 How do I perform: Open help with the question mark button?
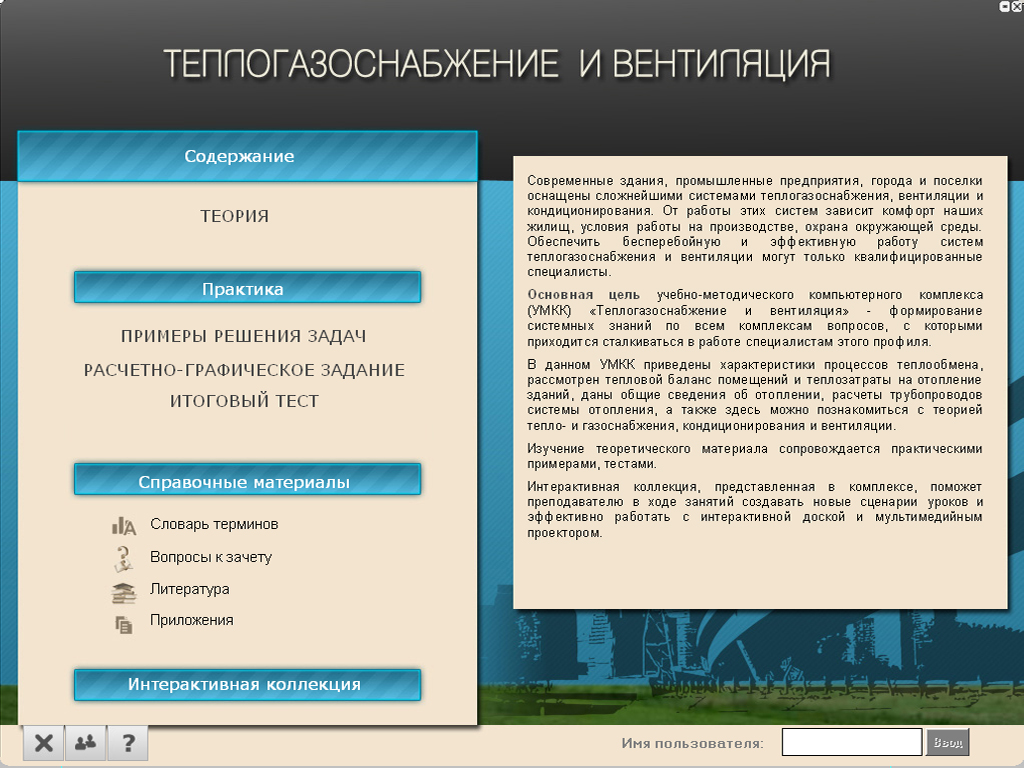128,743
